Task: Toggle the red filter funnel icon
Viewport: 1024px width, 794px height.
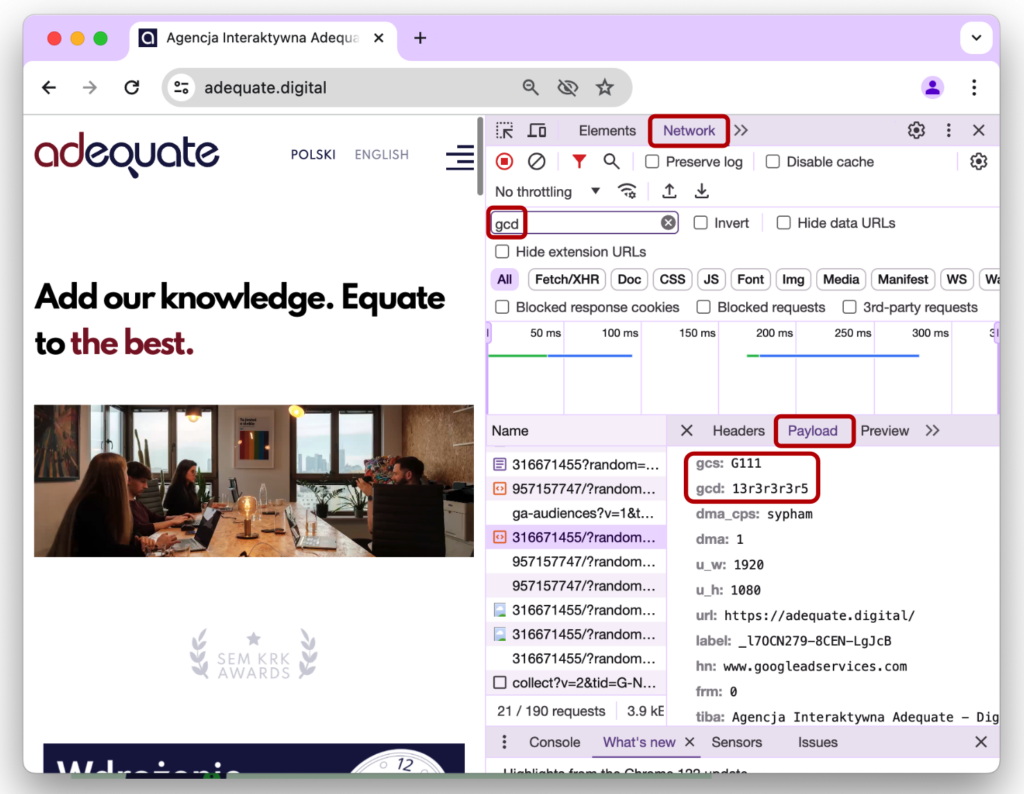Action: pyautogui.click(x=579, y=162)
